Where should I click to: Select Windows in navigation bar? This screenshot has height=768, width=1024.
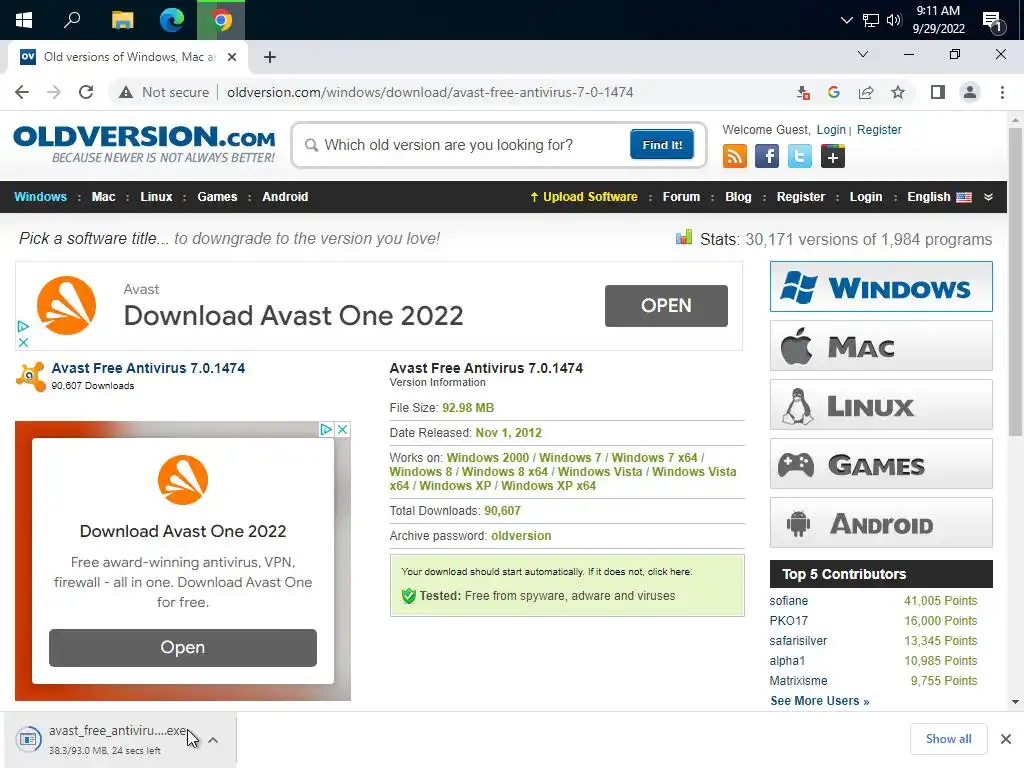pyautogui.click(x=40, y=197)
